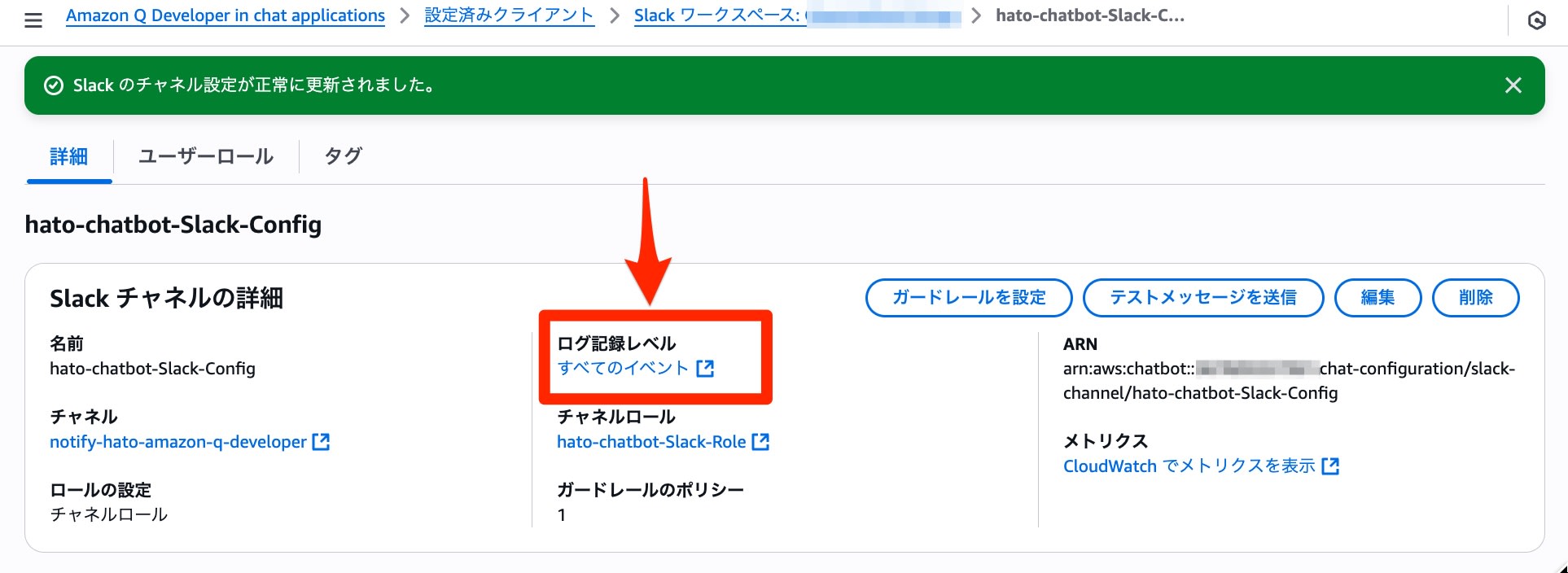Viewport: 1568px width, 573px height.
Task: Go to Amazon Q Developer in chat applications
Action: tap(226, 15)
